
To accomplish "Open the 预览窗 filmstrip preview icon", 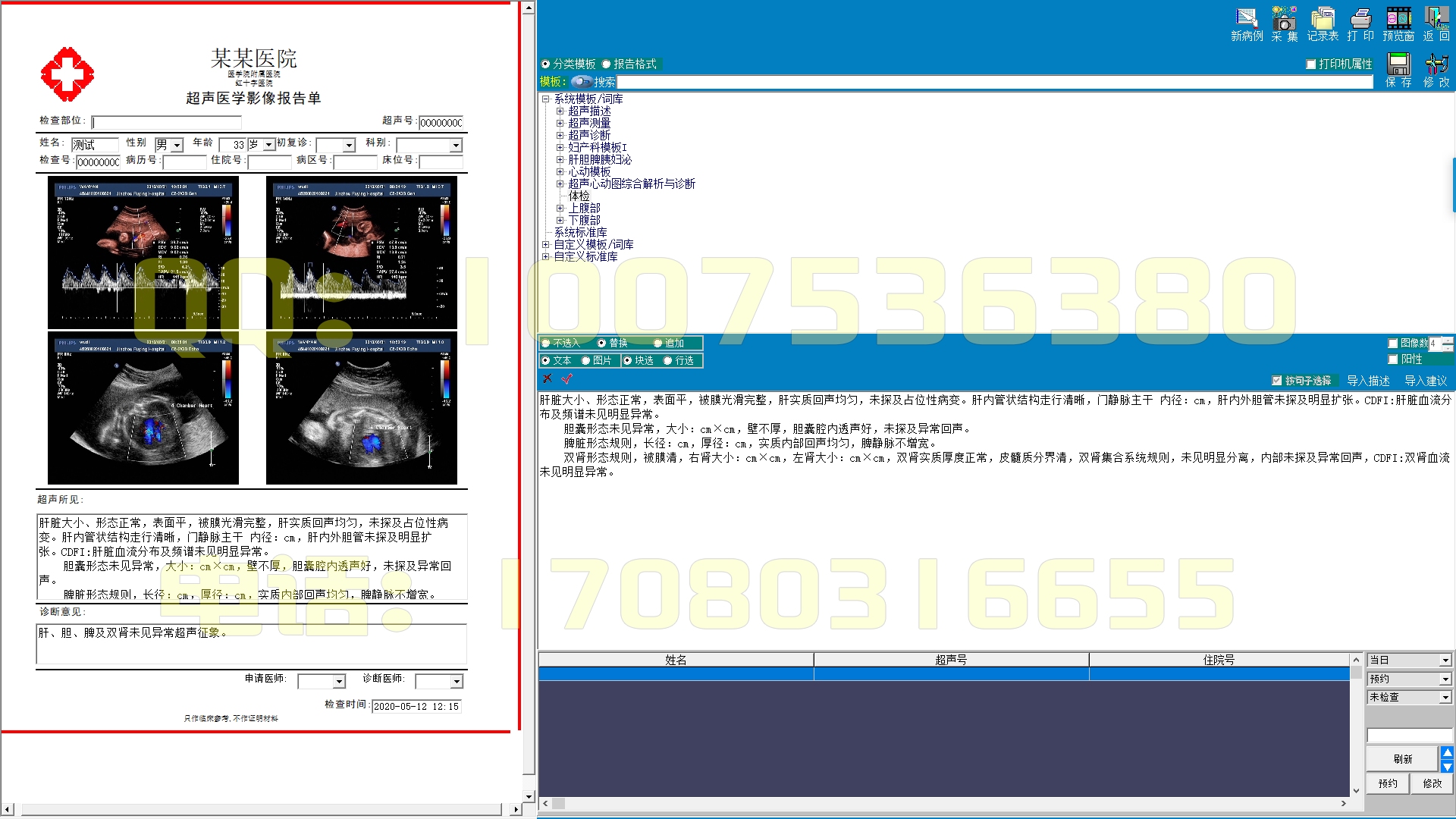I will pyautogui.click(x=1398, y=18).
